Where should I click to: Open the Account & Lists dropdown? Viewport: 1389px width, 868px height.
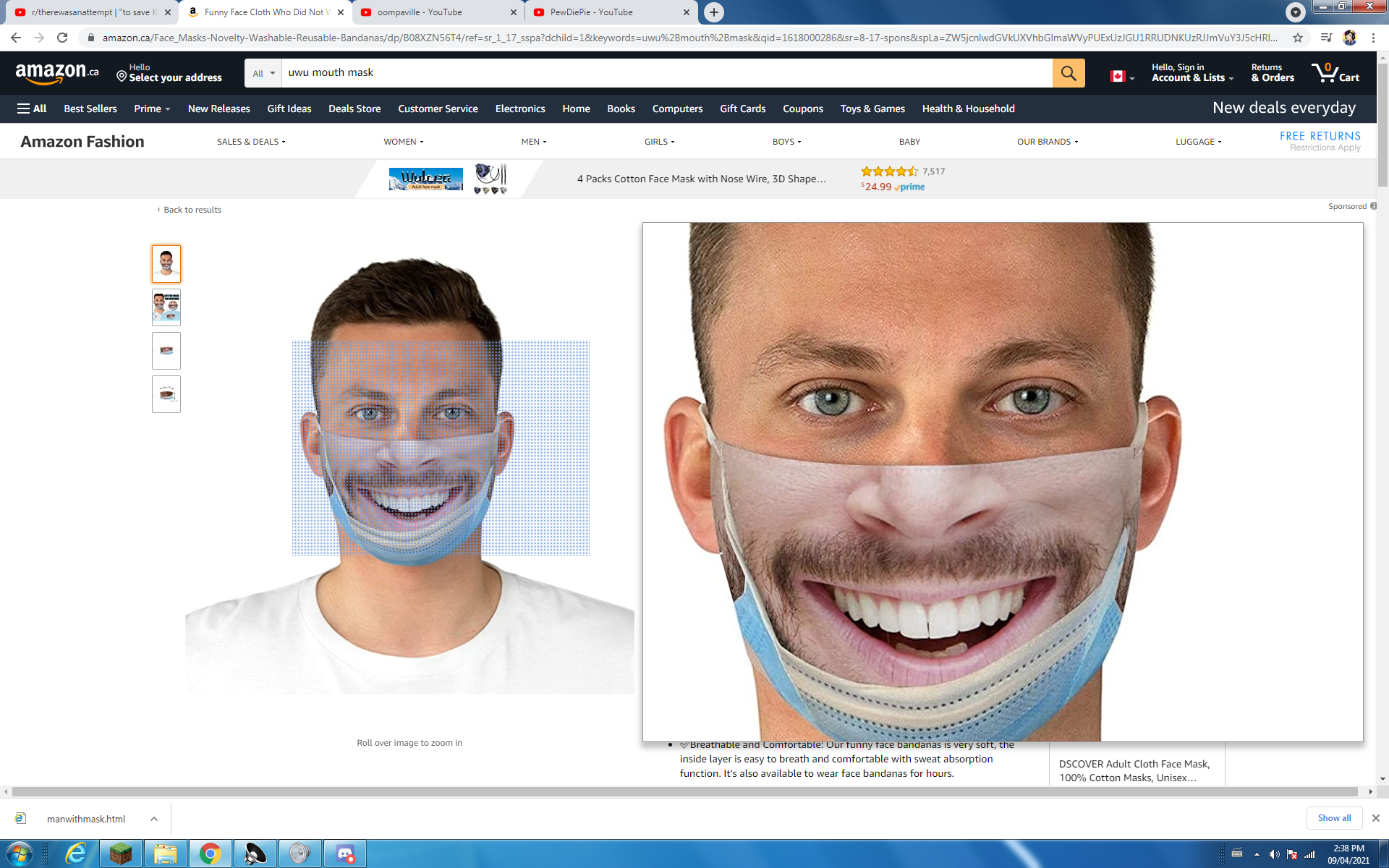point(1192,72)
